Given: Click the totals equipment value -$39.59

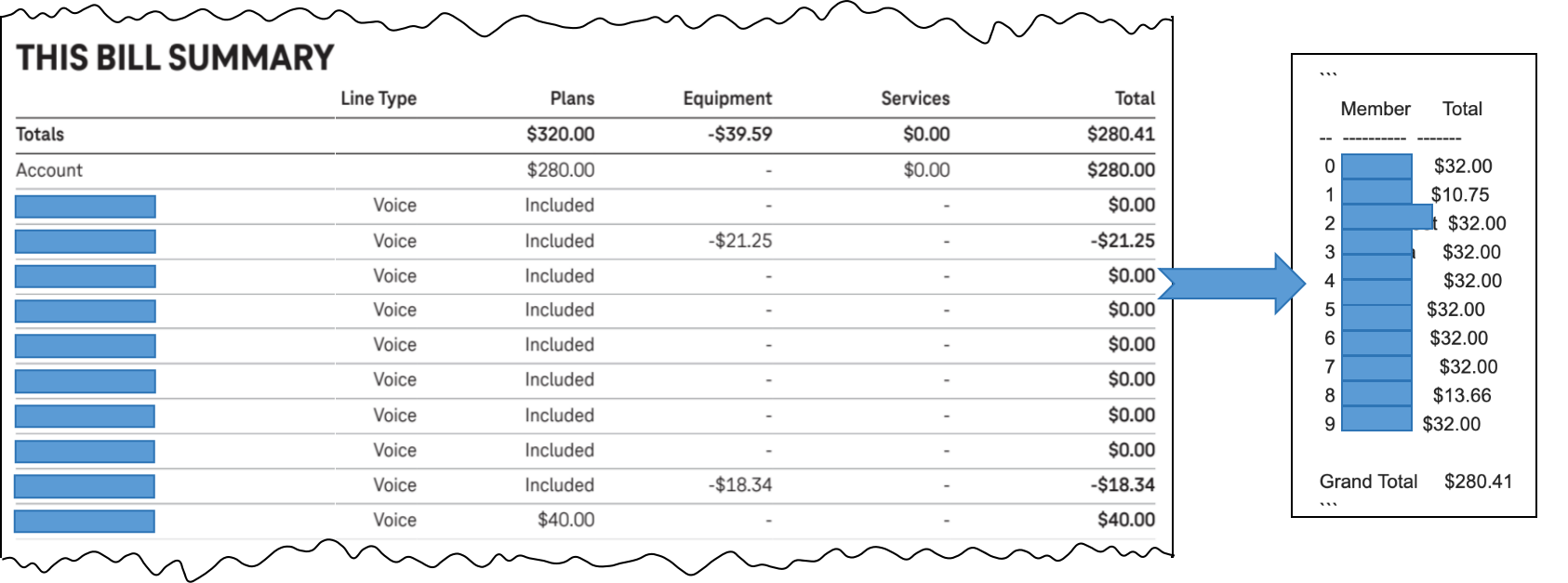Looking at the screenshot, I should (740, 134).
